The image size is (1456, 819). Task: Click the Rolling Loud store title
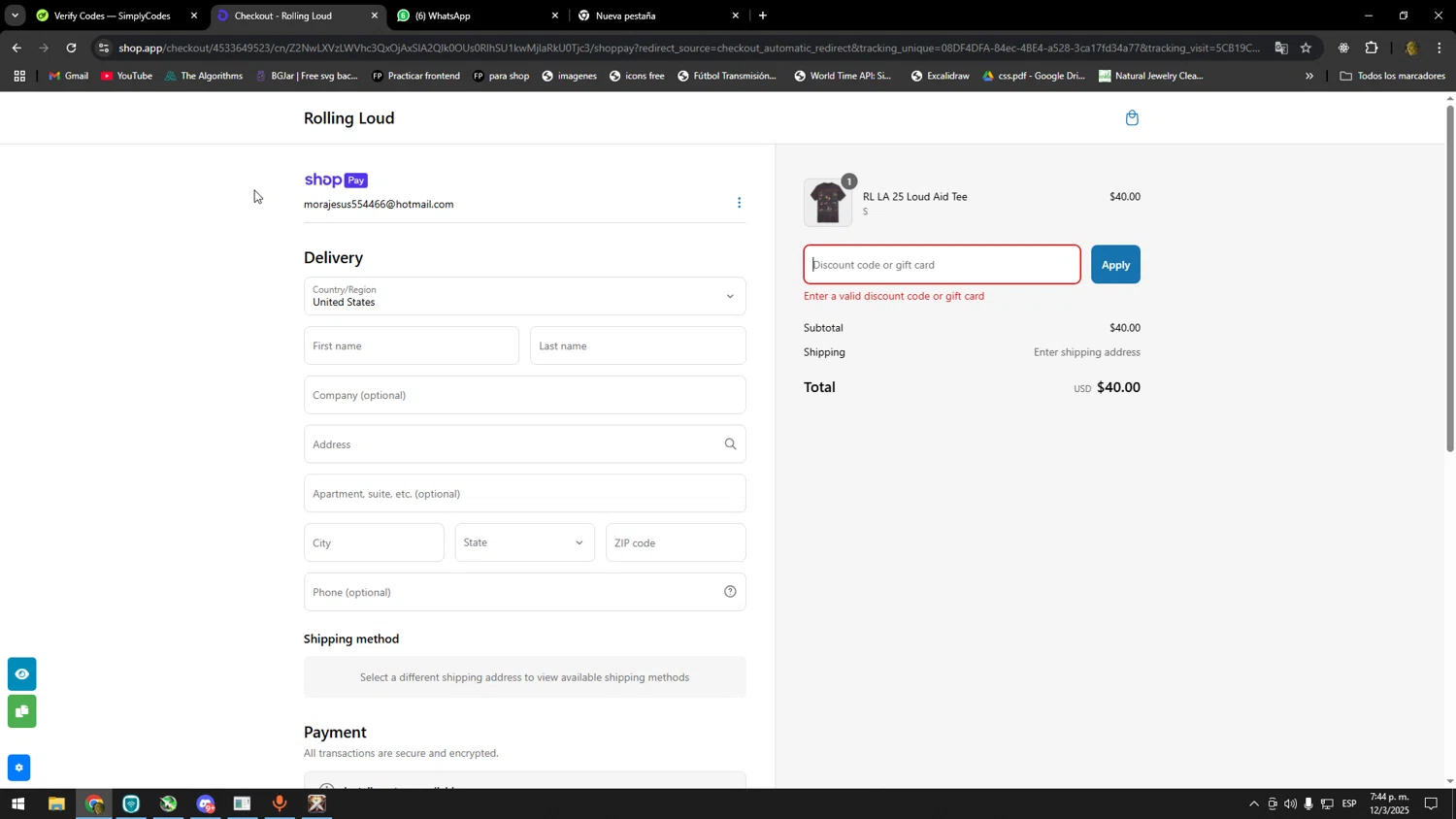pyautogui.click(x=348, y=118)
